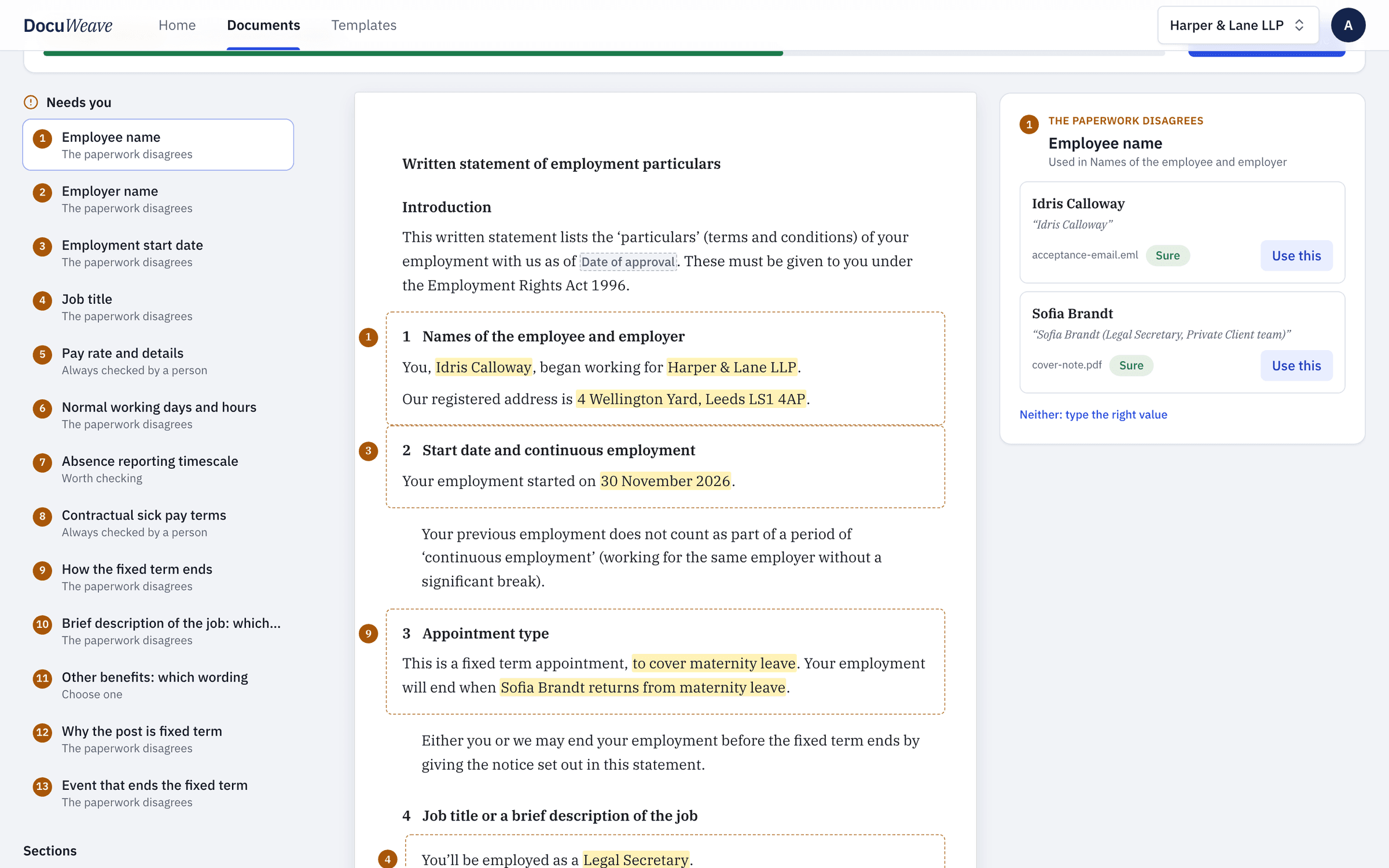Click Sure badge on Idris Calloway card
Viewport: 1389px width, 868px height.
1167,256
